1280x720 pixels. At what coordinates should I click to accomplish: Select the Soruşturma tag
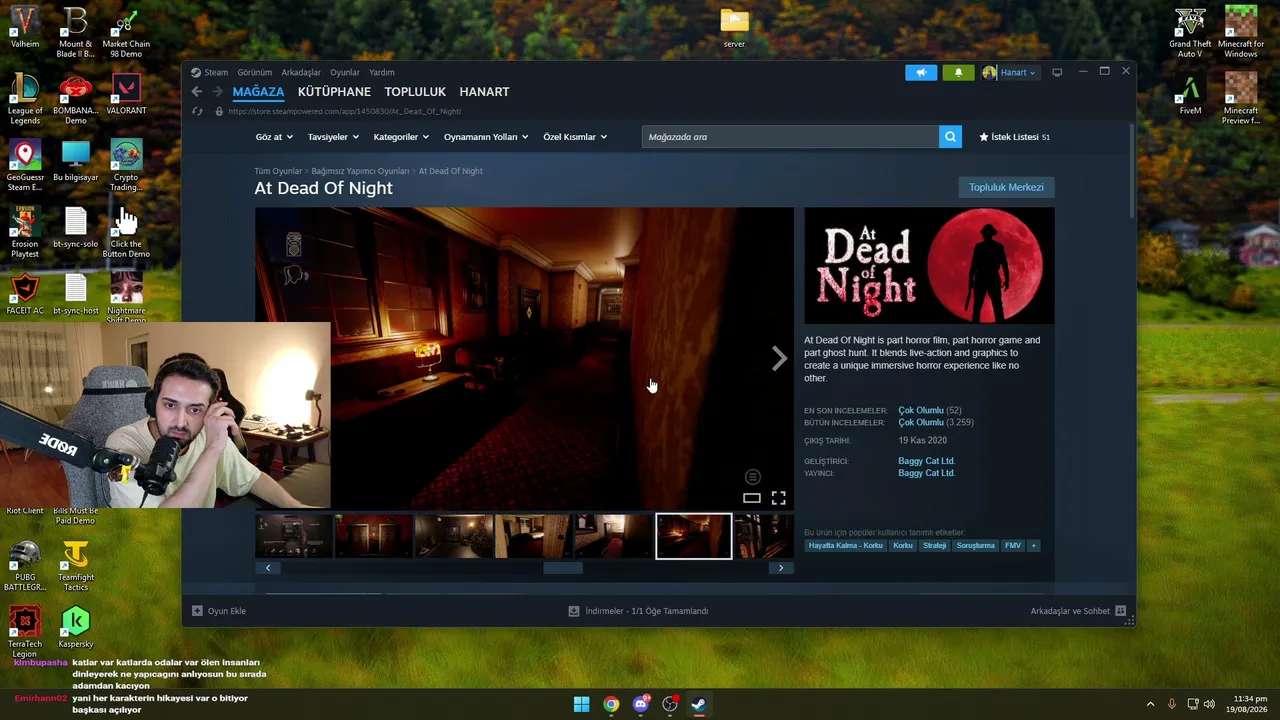(x=975, y=546)
